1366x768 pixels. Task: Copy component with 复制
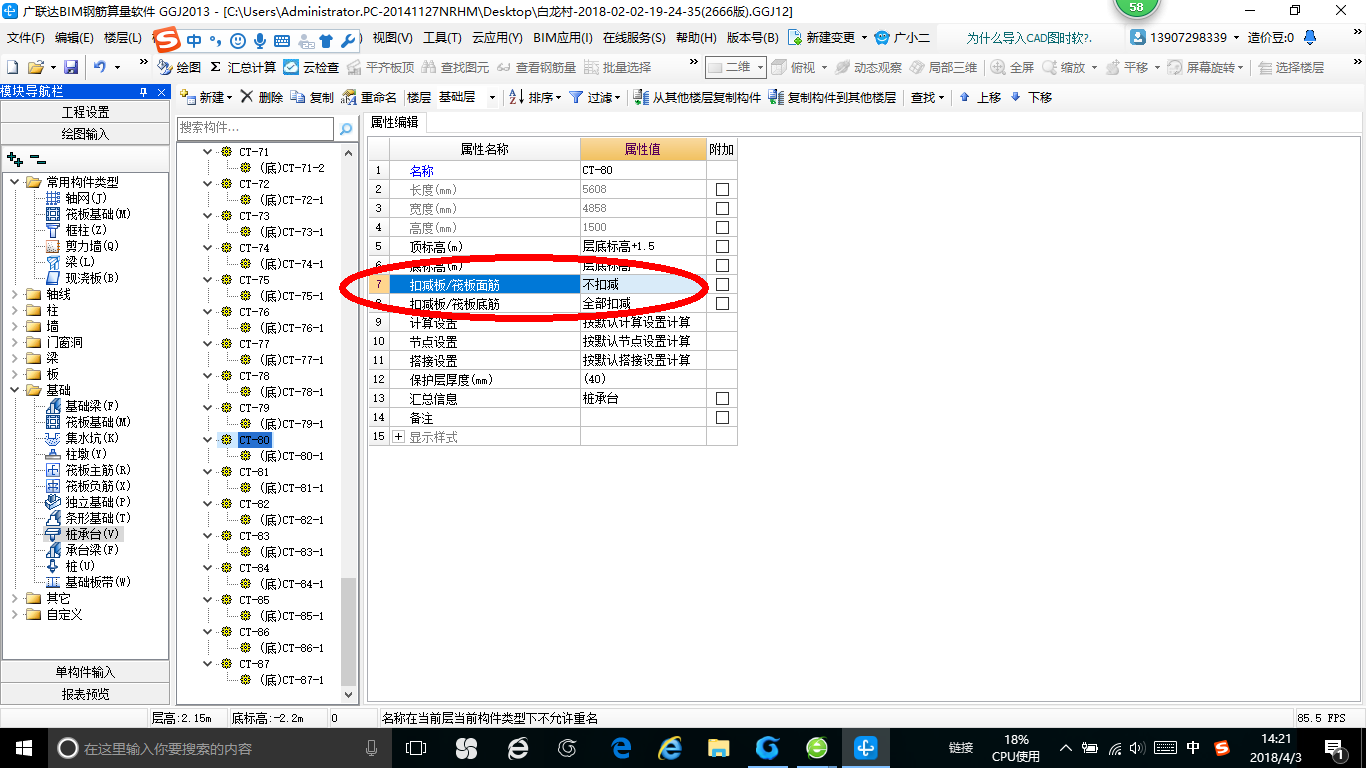coord(312,97)
